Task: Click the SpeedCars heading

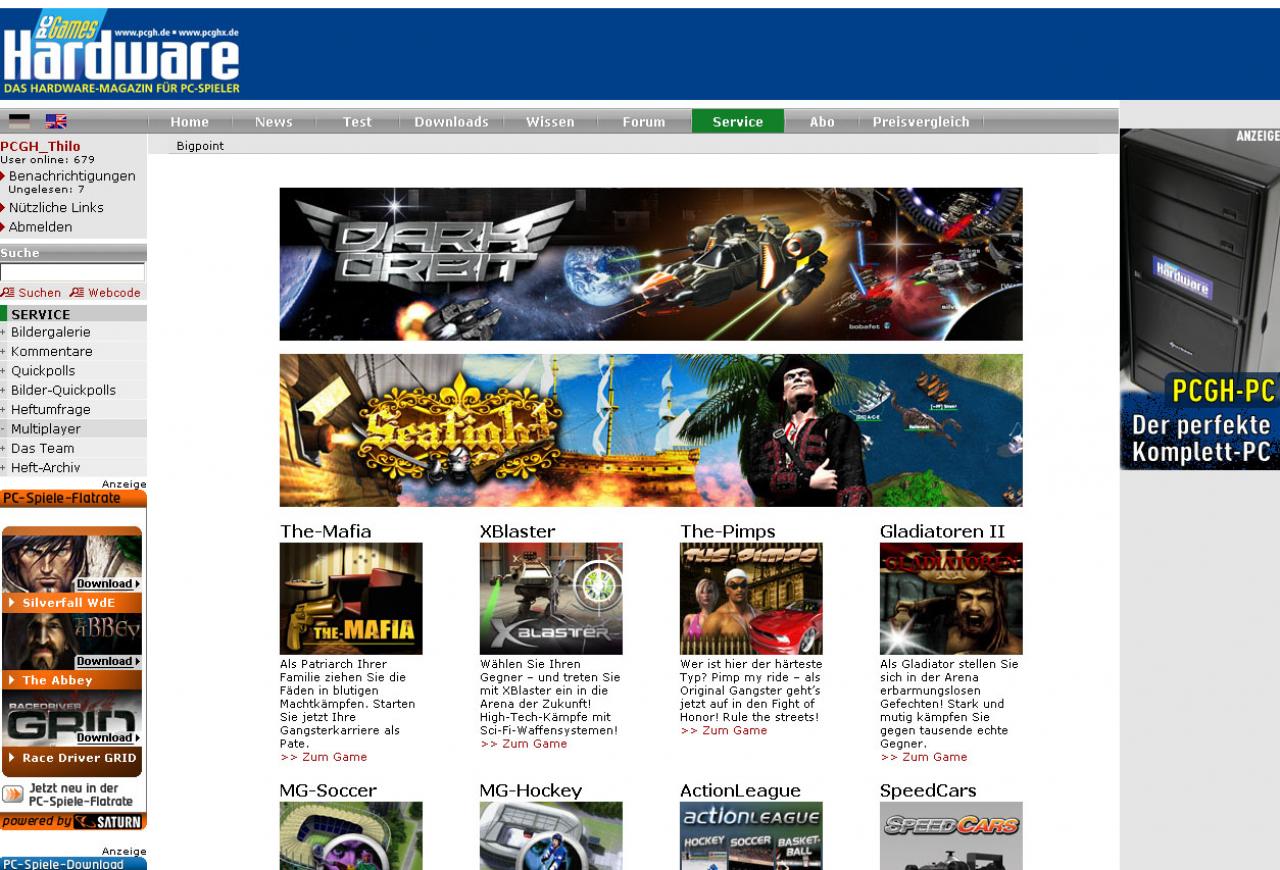Action: (928, 791)
